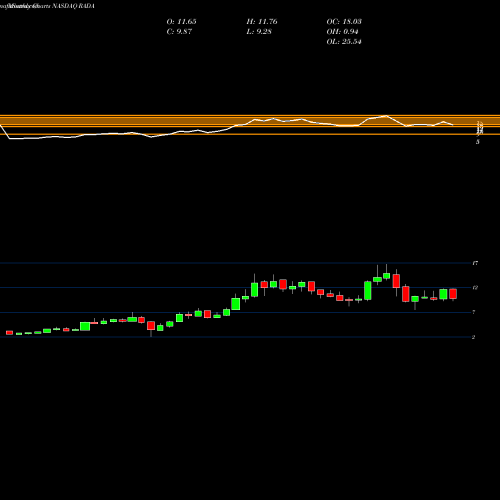Select the open value O: 11.65
This screenshot has height=500, width=500.
coord(182,22)
